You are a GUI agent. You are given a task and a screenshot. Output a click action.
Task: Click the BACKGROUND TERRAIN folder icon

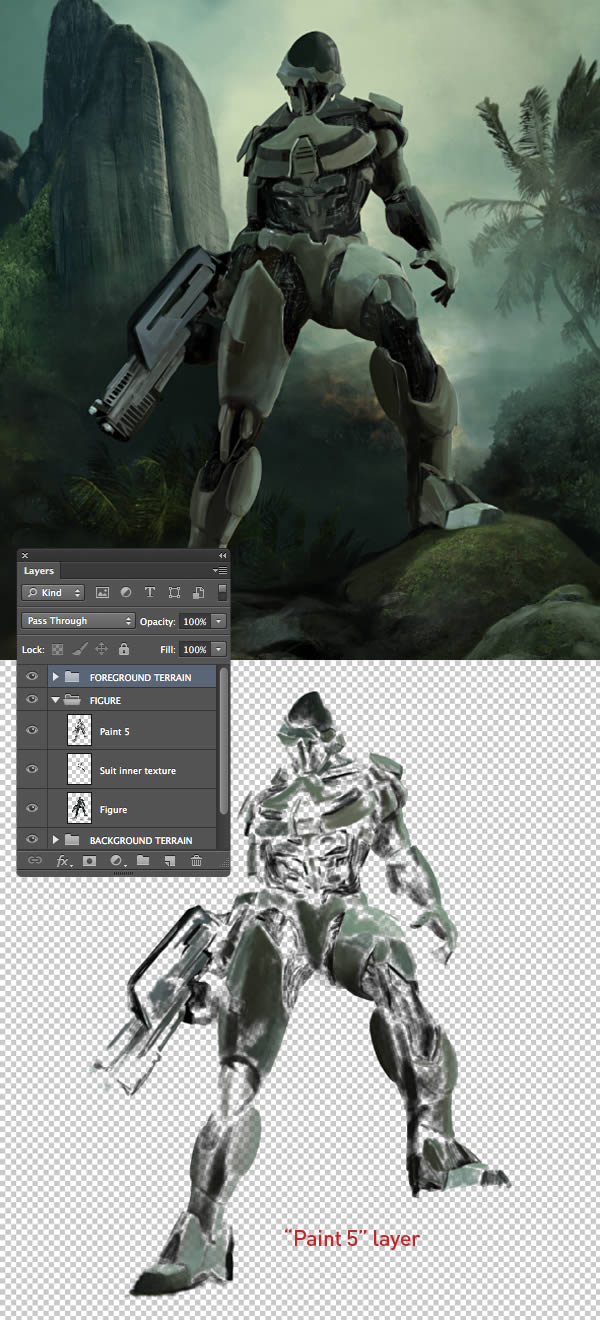click(x=72, y=840)
